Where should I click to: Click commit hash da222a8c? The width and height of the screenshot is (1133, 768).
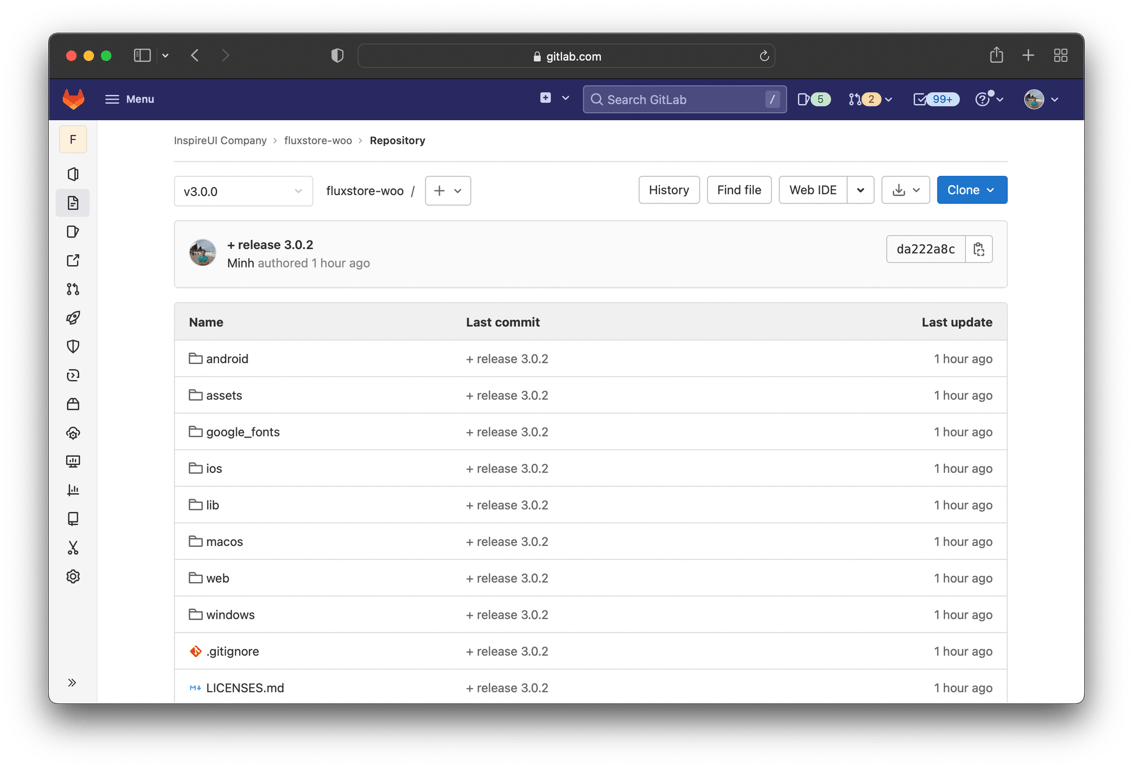coord(926,249)
